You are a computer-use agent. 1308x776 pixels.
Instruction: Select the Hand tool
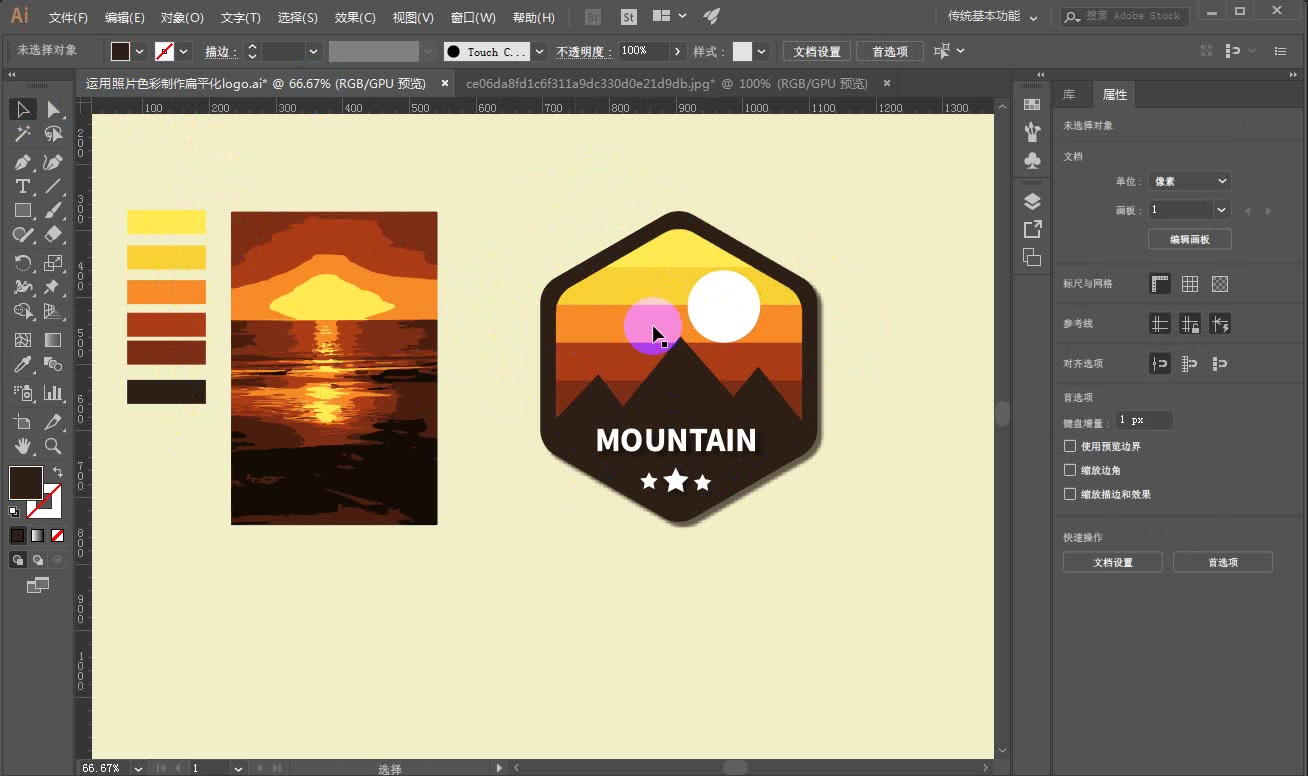pyautogui.click(x=22, y=446)
